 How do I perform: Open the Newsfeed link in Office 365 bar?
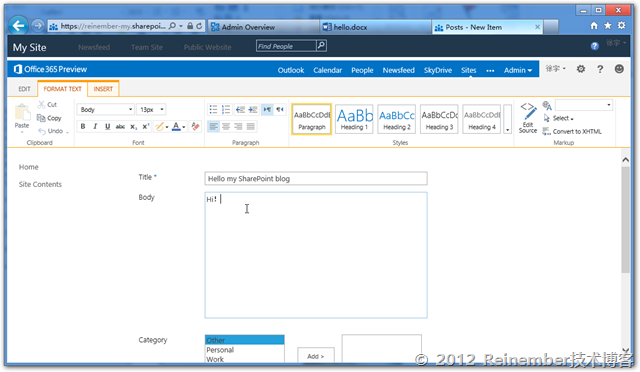(x=398, y=70)
